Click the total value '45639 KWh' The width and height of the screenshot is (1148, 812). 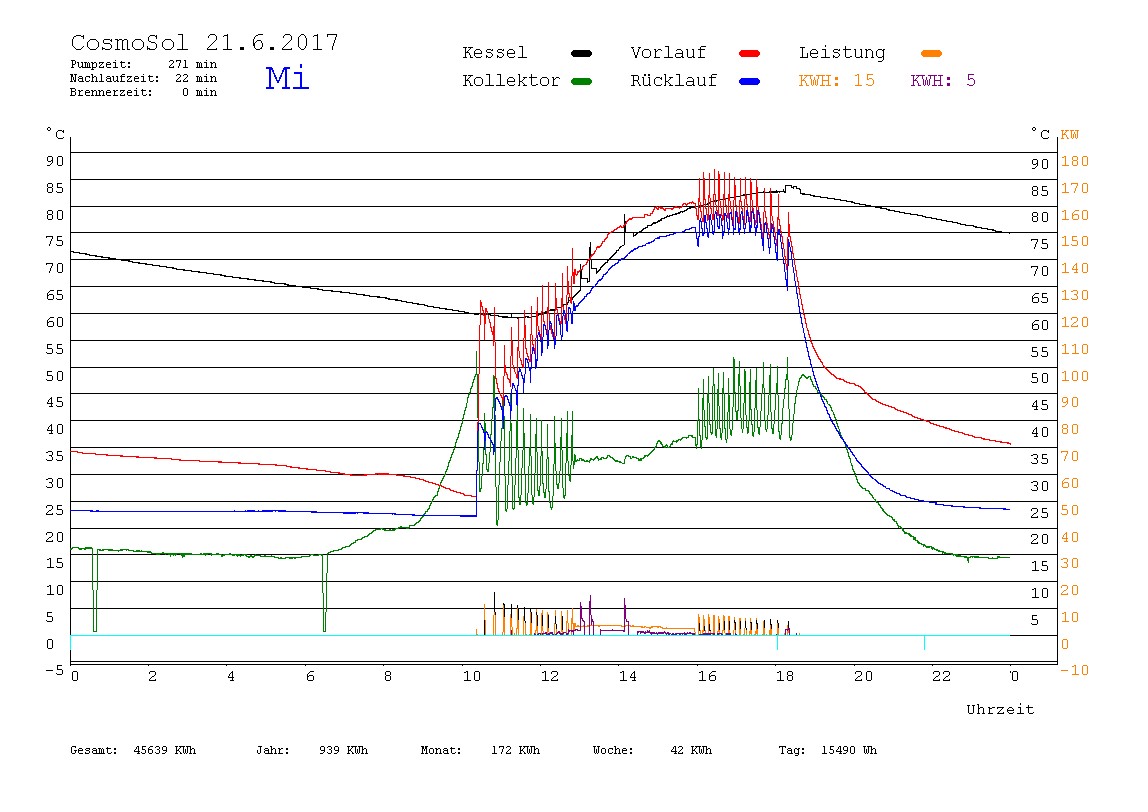click(165, 750)
